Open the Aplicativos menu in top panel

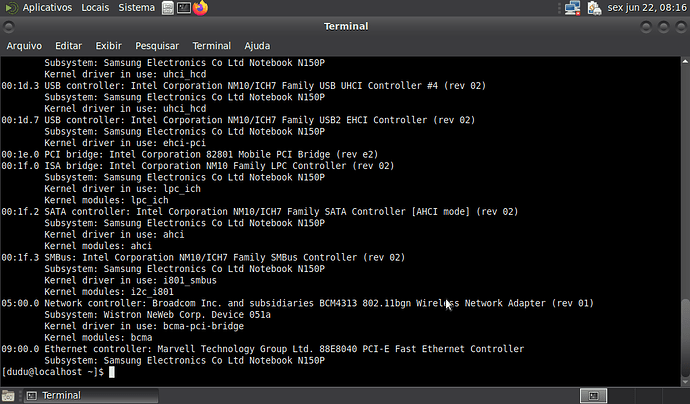(46, 8)
